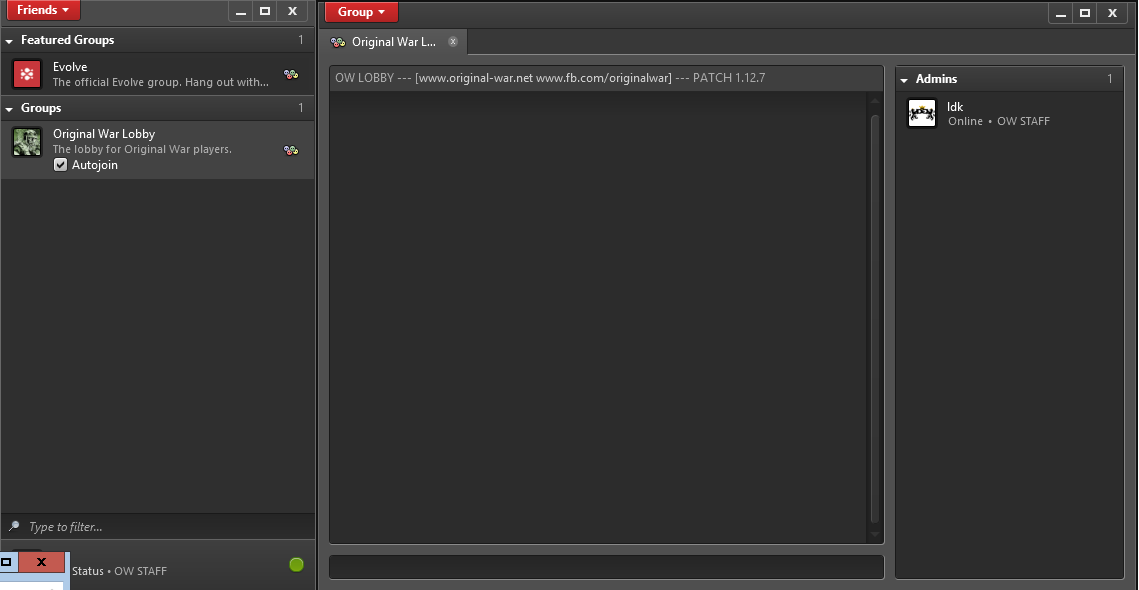Minimize the Group window

coord(1061,13)
